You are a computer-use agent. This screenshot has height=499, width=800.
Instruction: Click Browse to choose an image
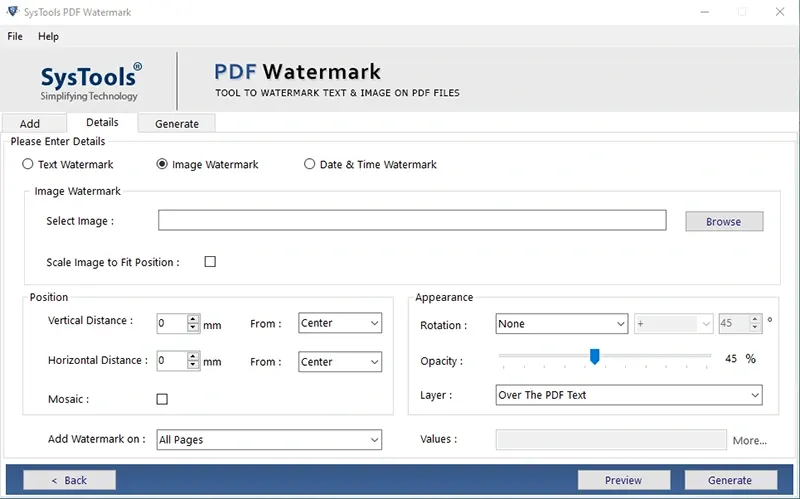coord(724,221)
